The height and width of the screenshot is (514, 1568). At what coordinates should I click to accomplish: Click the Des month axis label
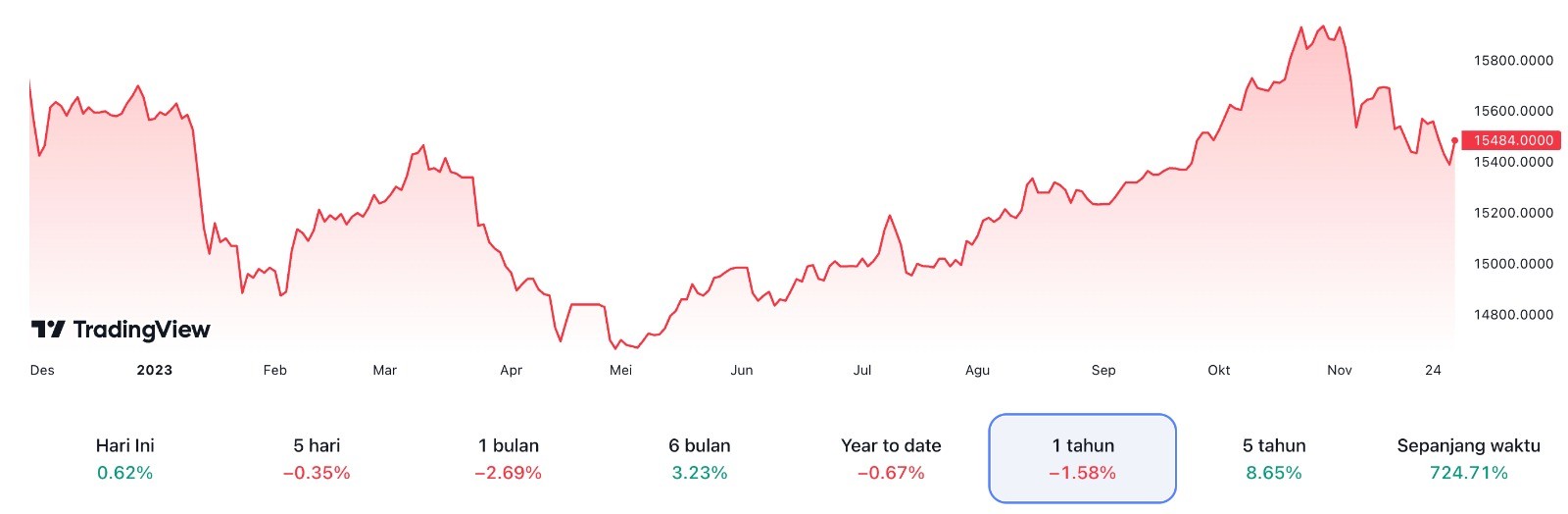point(42,370)
